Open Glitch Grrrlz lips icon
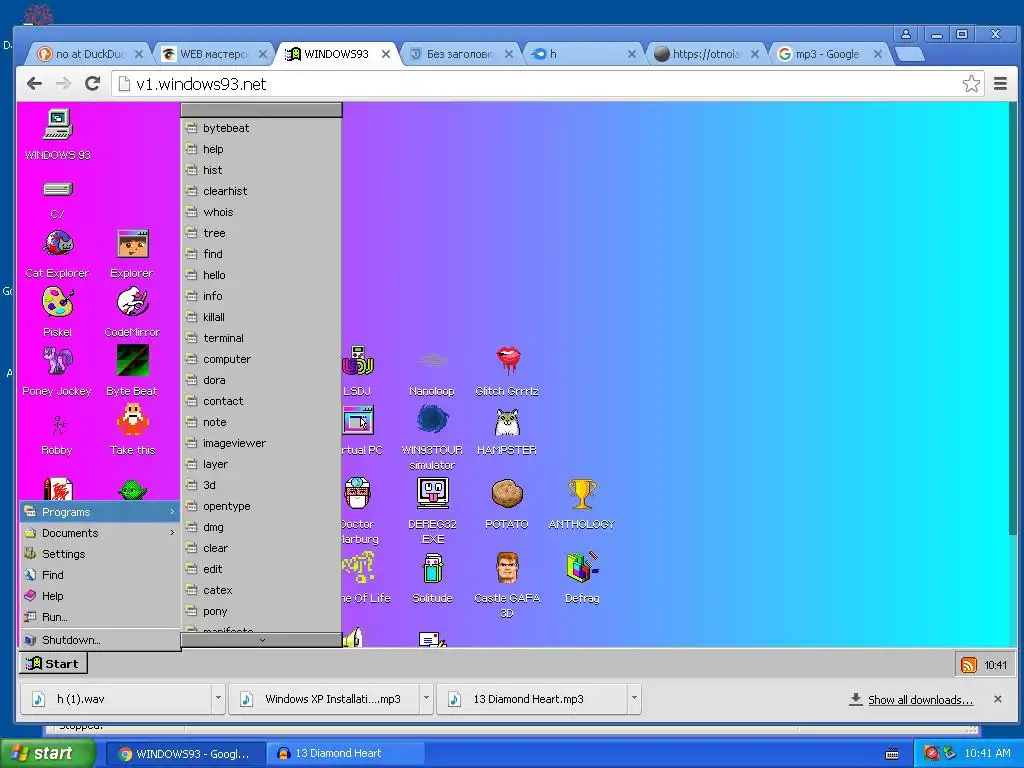 507,361
